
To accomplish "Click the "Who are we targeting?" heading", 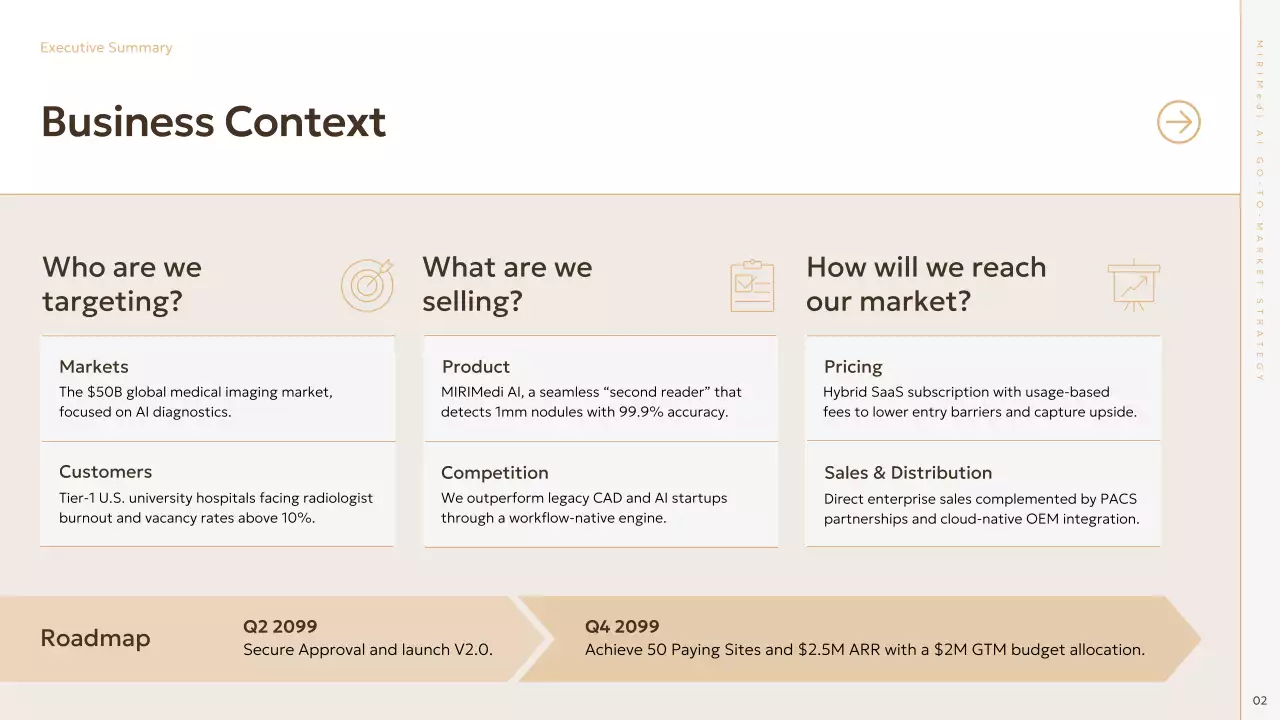I will pyautogui.click(x=122, y=284).
